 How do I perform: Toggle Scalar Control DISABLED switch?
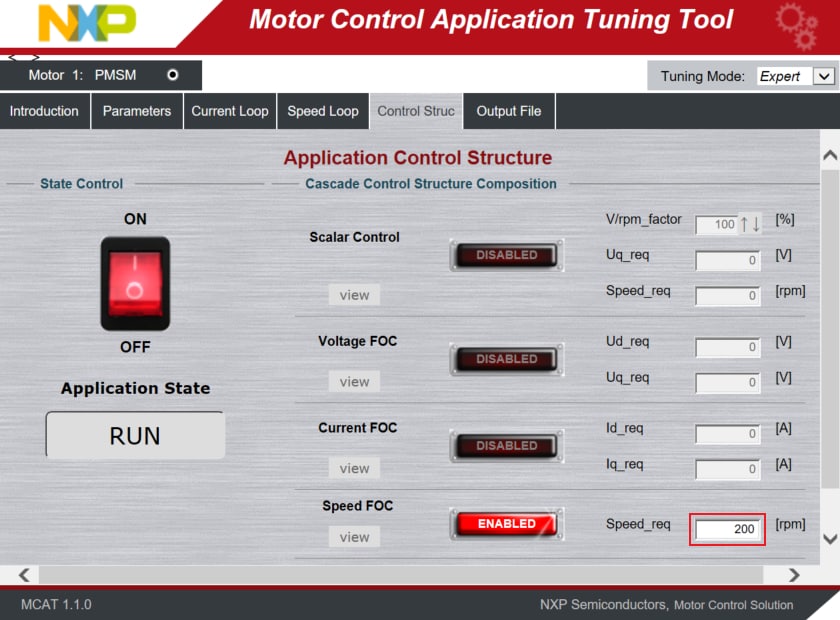point(506,255)
